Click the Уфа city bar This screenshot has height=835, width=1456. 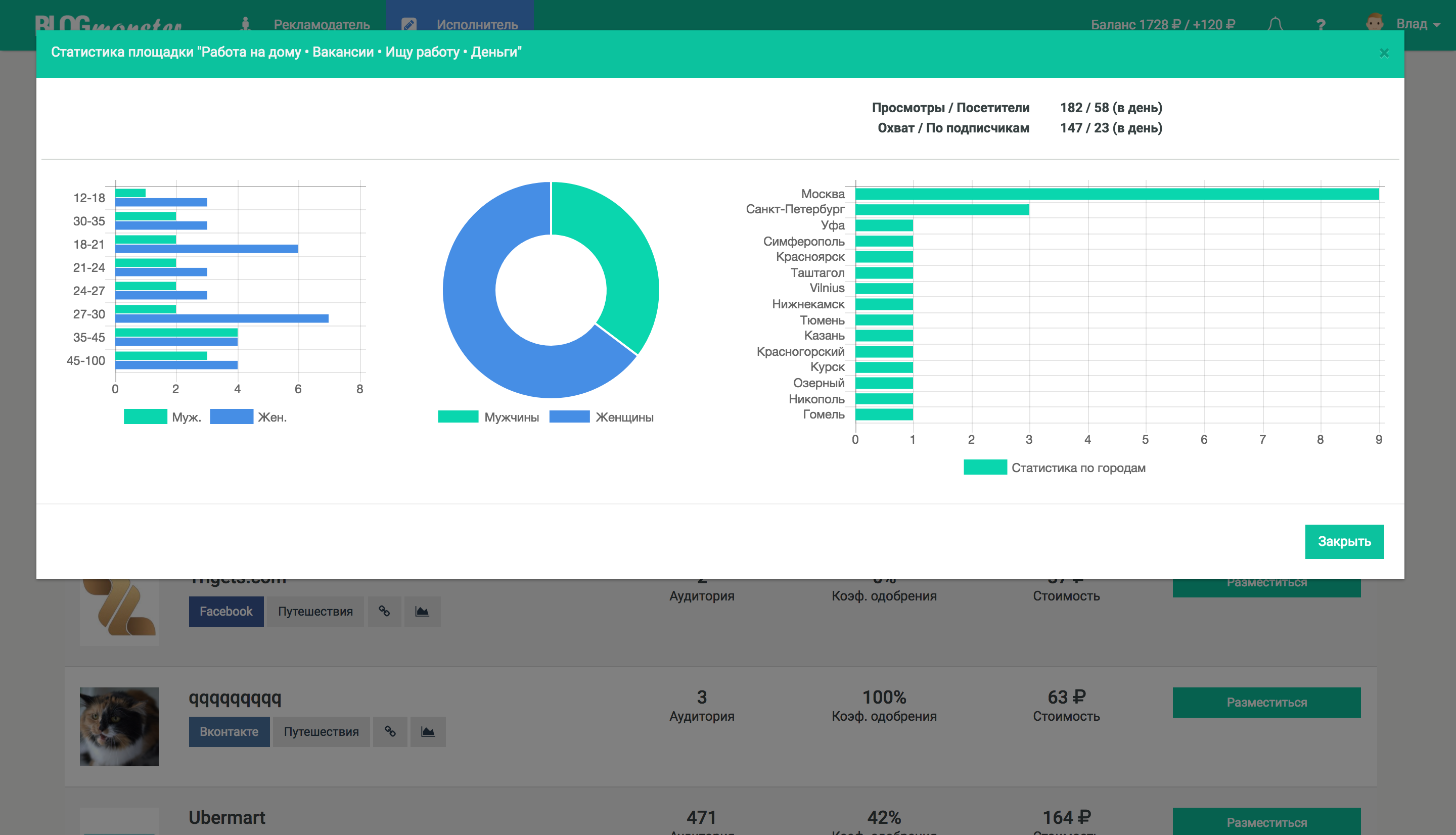pyautogui.click(x=884, y=225)
